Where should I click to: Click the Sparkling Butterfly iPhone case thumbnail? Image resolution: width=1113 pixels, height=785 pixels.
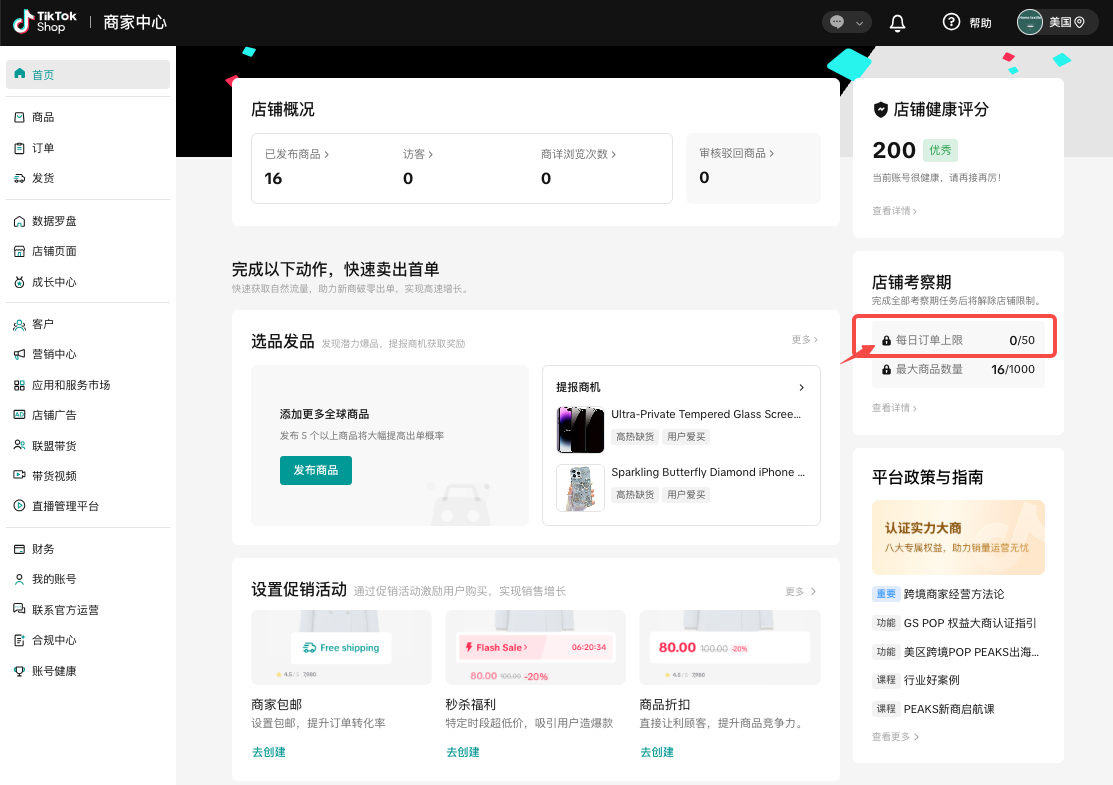pyautogui.click(x=580, y=488)
